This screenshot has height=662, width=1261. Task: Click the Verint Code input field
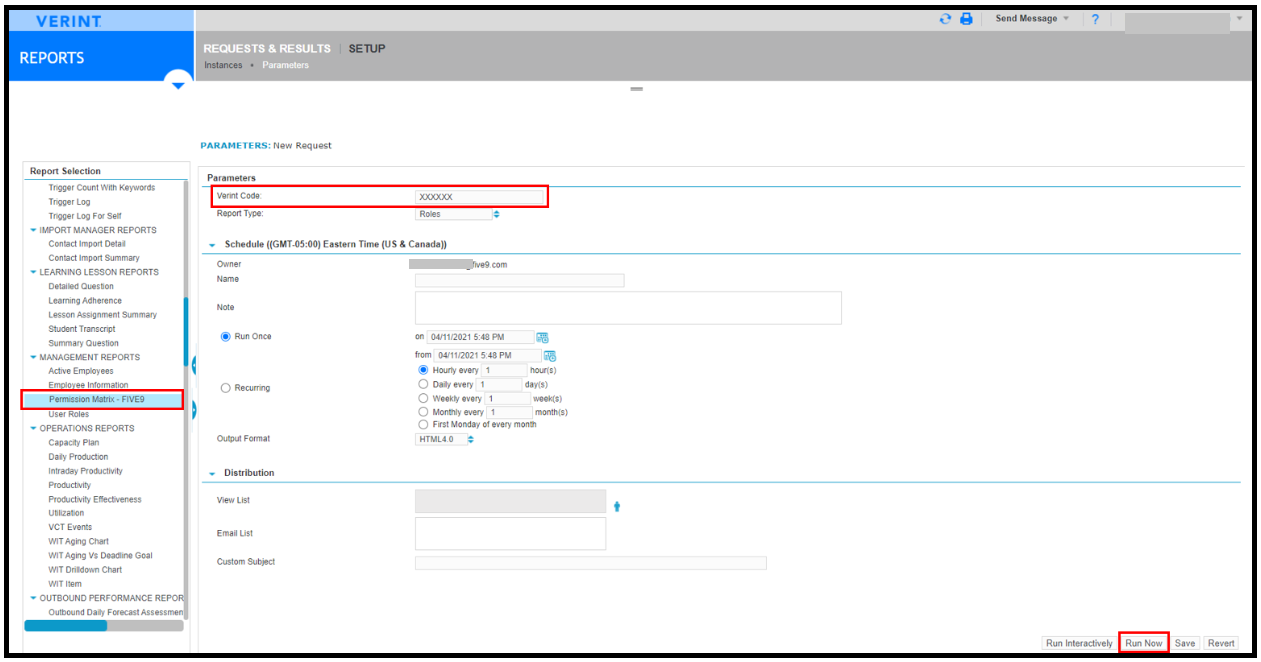[480, 197]
